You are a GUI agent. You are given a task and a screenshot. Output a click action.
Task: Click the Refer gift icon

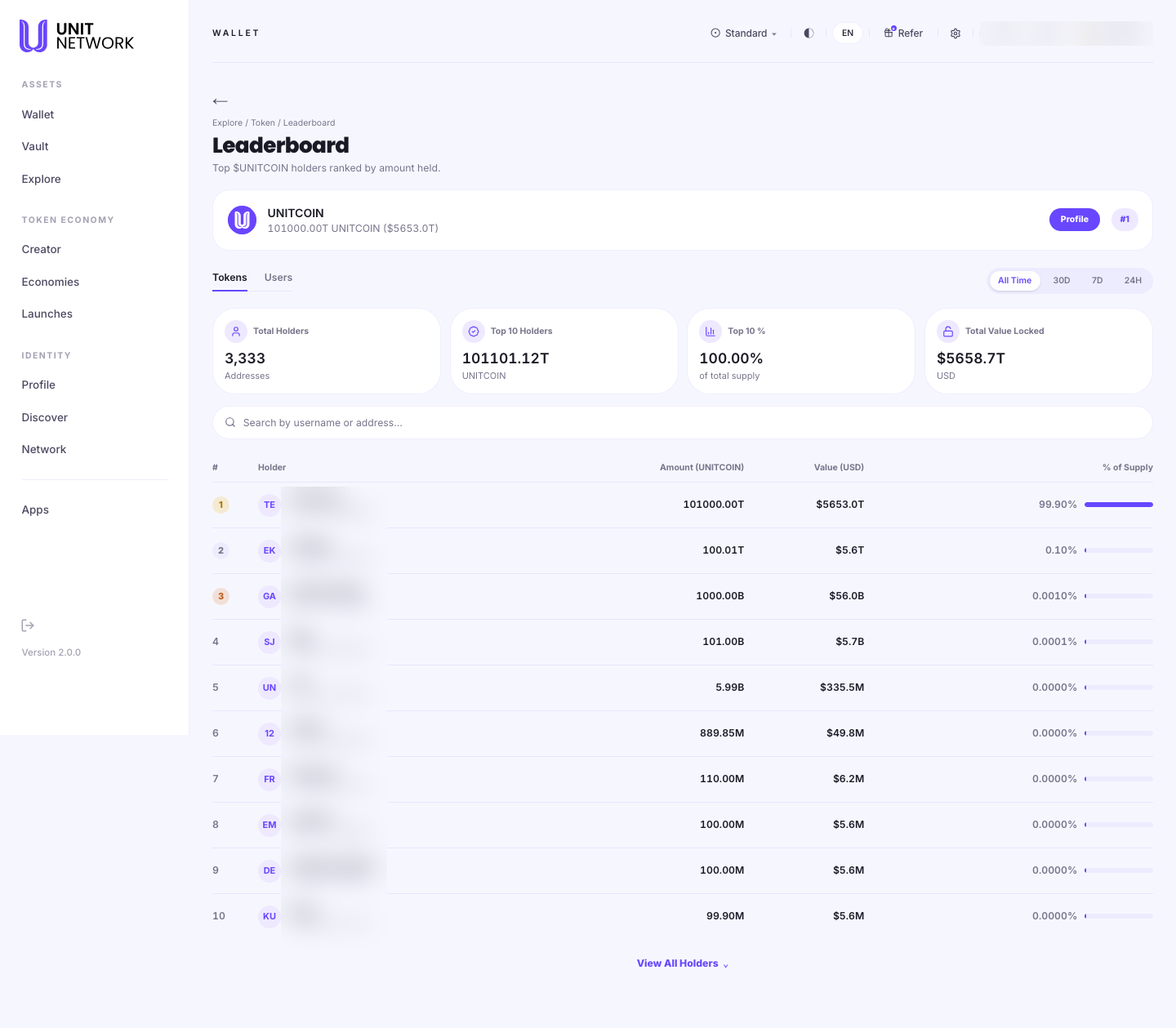point(889,33)
